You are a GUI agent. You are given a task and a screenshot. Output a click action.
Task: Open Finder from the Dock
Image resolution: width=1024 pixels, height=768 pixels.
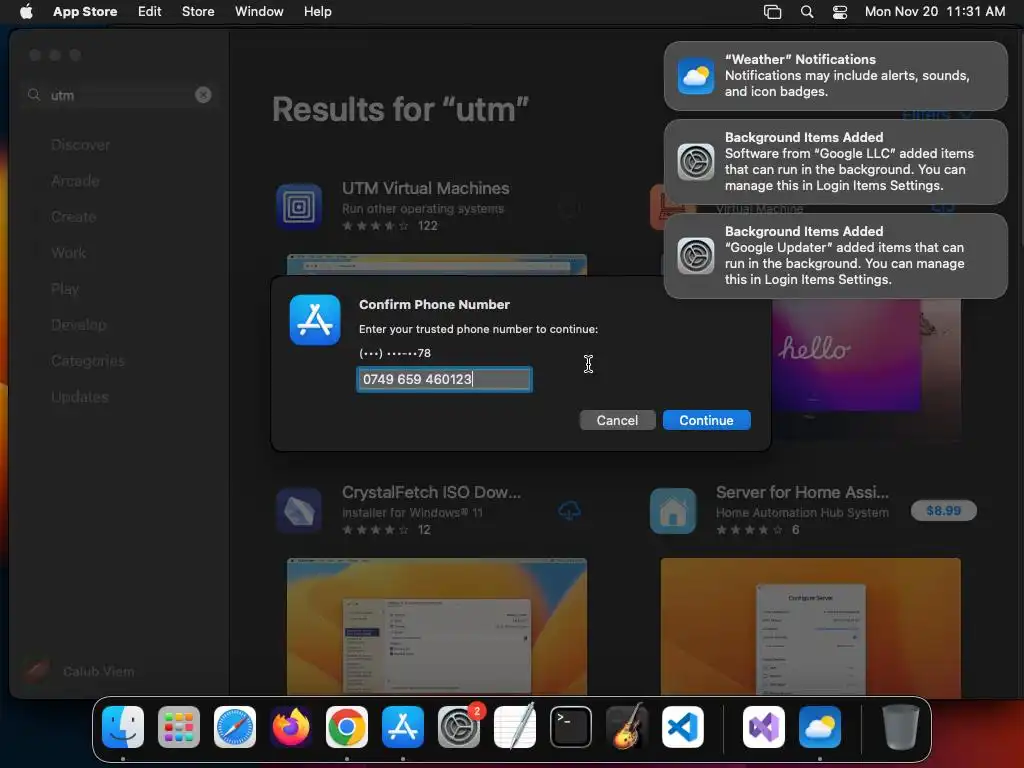tap(123, 727)
